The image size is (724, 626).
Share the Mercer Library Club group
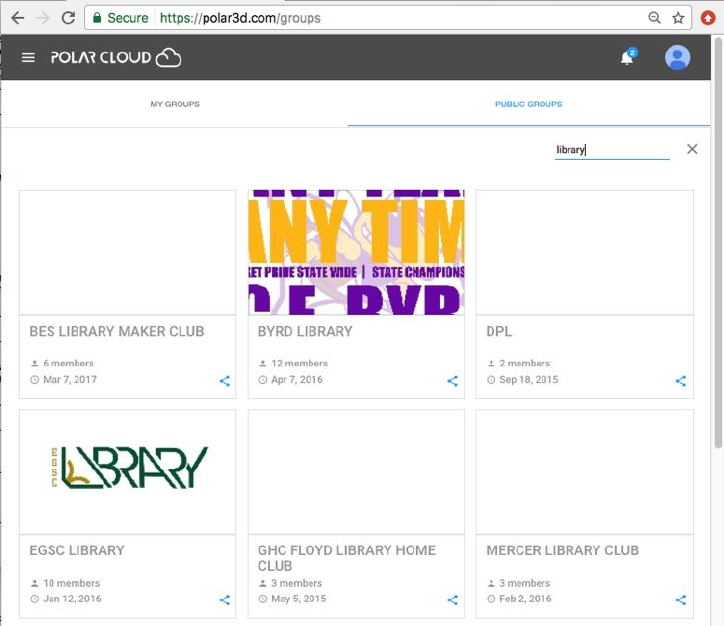click(x=681, y=600)
